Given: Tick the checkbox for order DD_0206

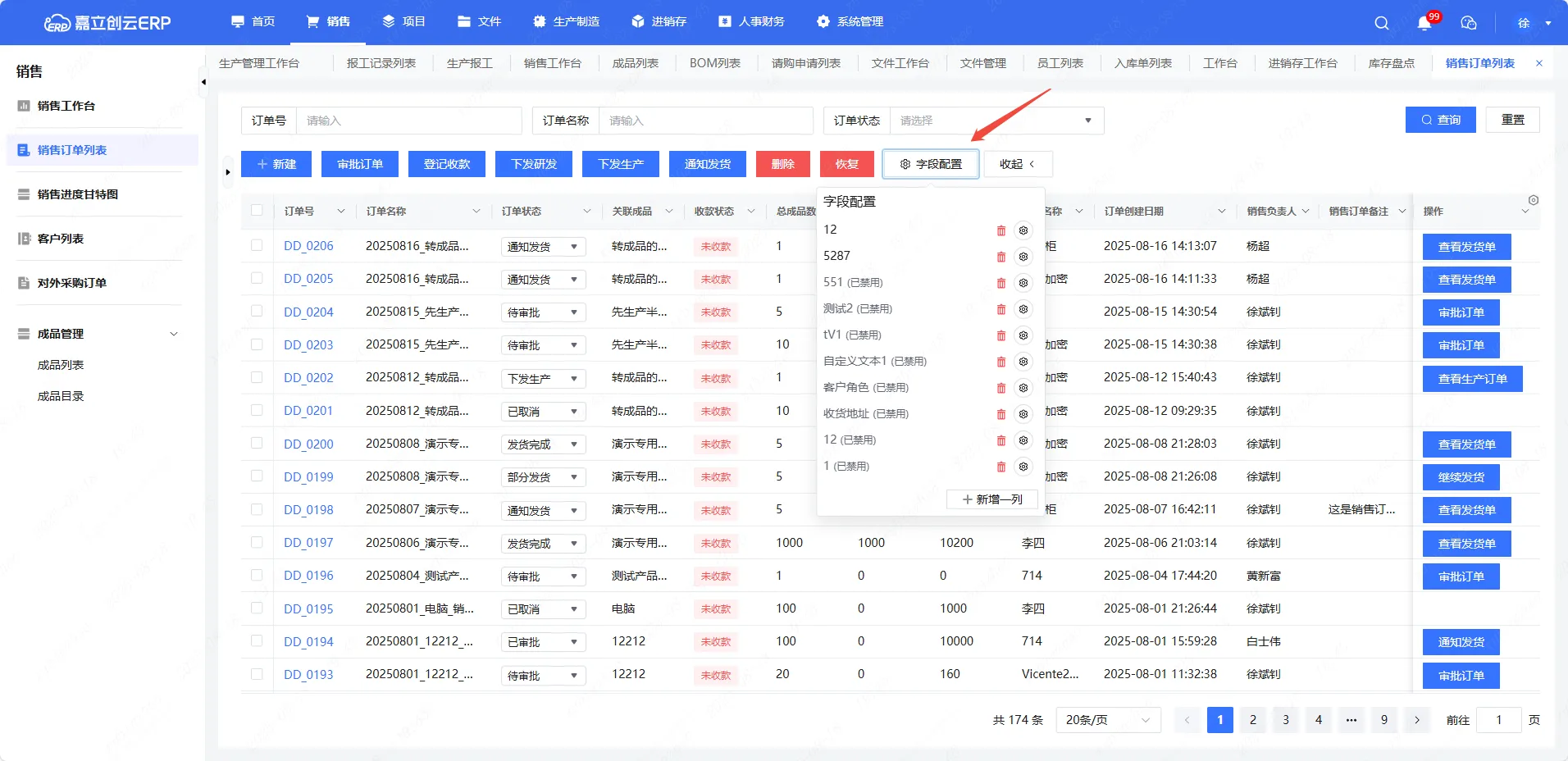Looking at the screenshot, I should pyautogui.click(x=257, y=245).
